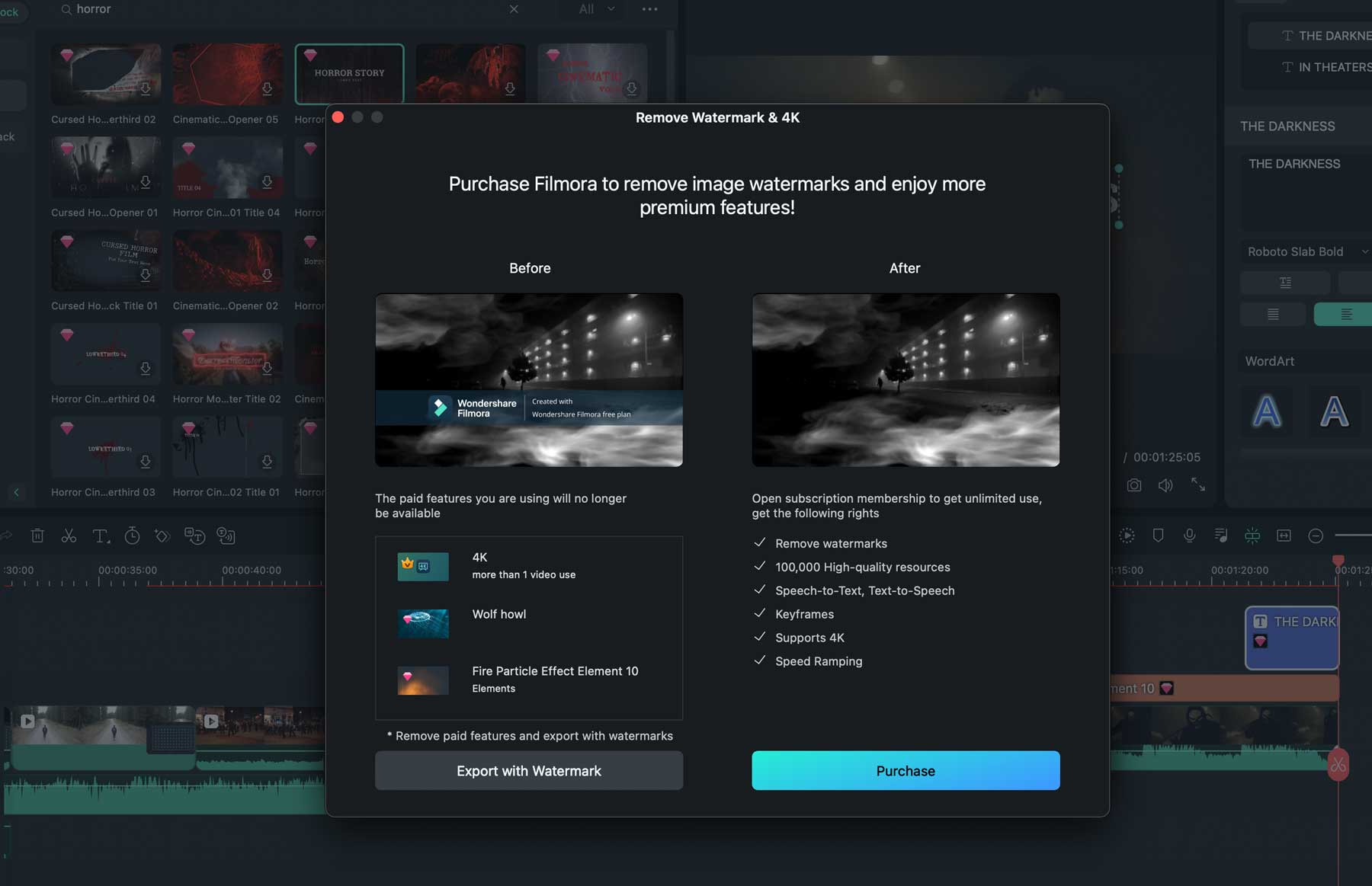
Task: Delete selected clip using the trash icon
Action: point(37,536)
